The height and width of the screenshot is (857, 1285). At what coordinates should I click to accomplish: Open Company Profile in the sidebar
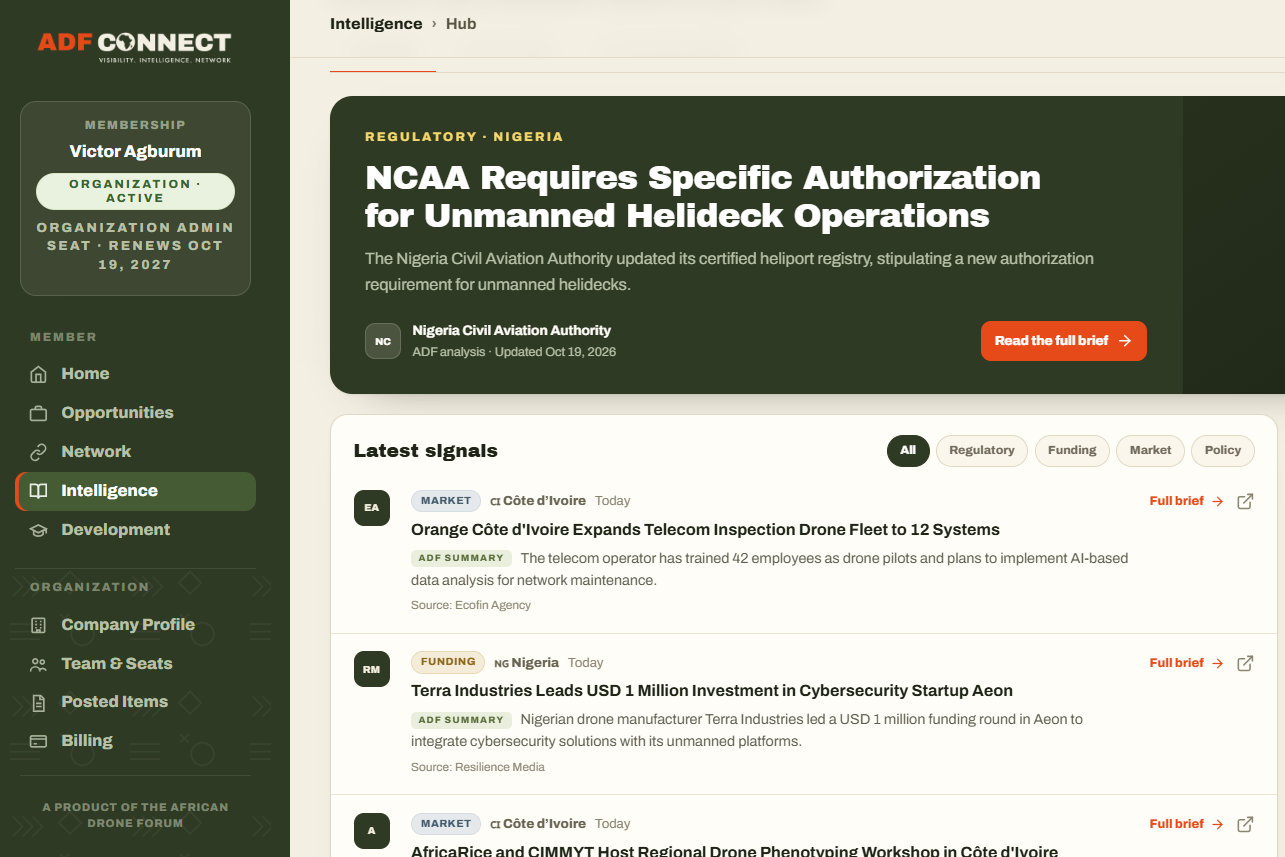136,625
